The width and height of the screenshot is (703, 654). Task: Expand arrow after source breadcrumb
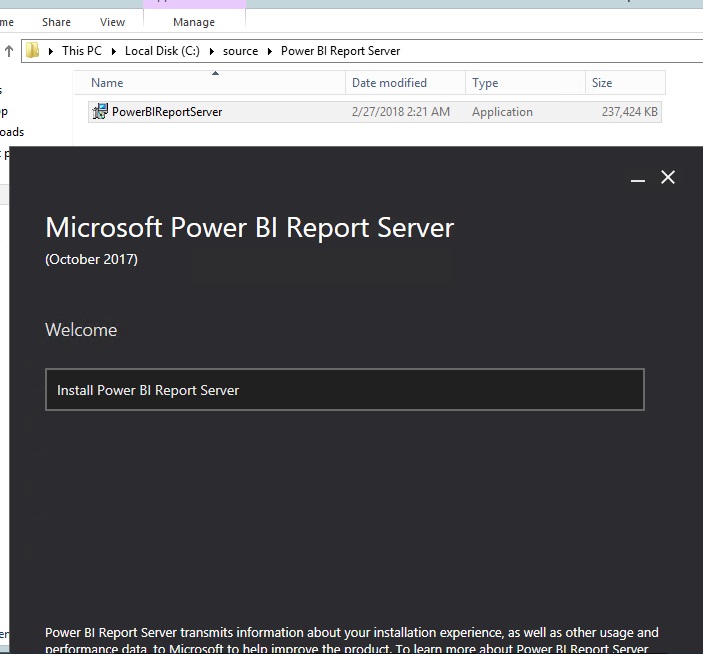click(269, 51)
